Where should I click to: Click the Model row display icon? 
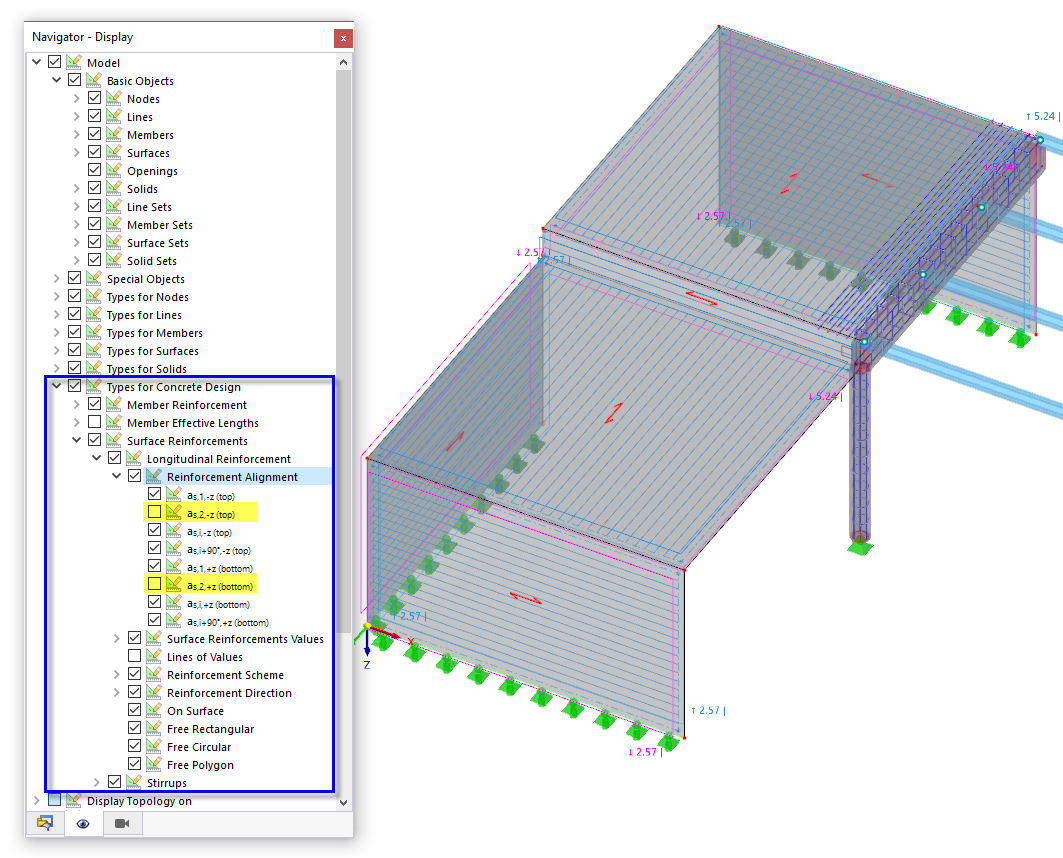coord(74,62)
